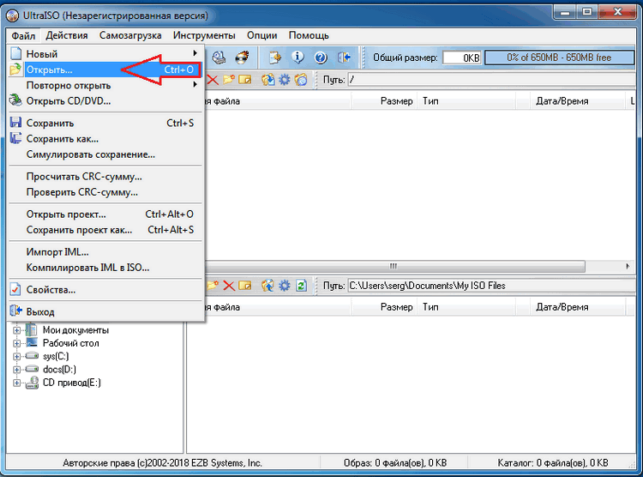Click the virtual drive mount icon in main toolbar

pos(219,58)
